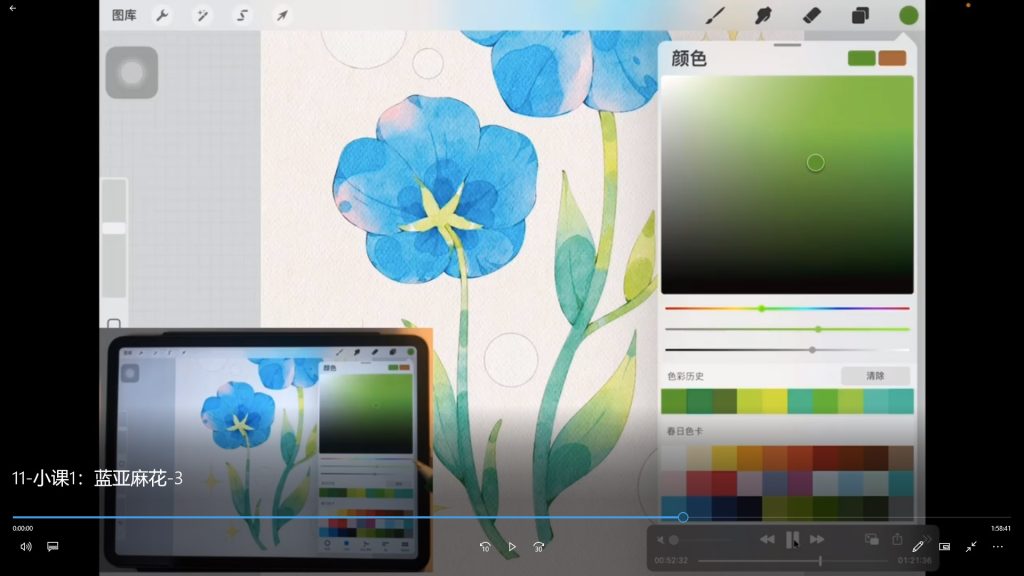
Task: Click the video progress bar handle
Action: tap(683, 517)
